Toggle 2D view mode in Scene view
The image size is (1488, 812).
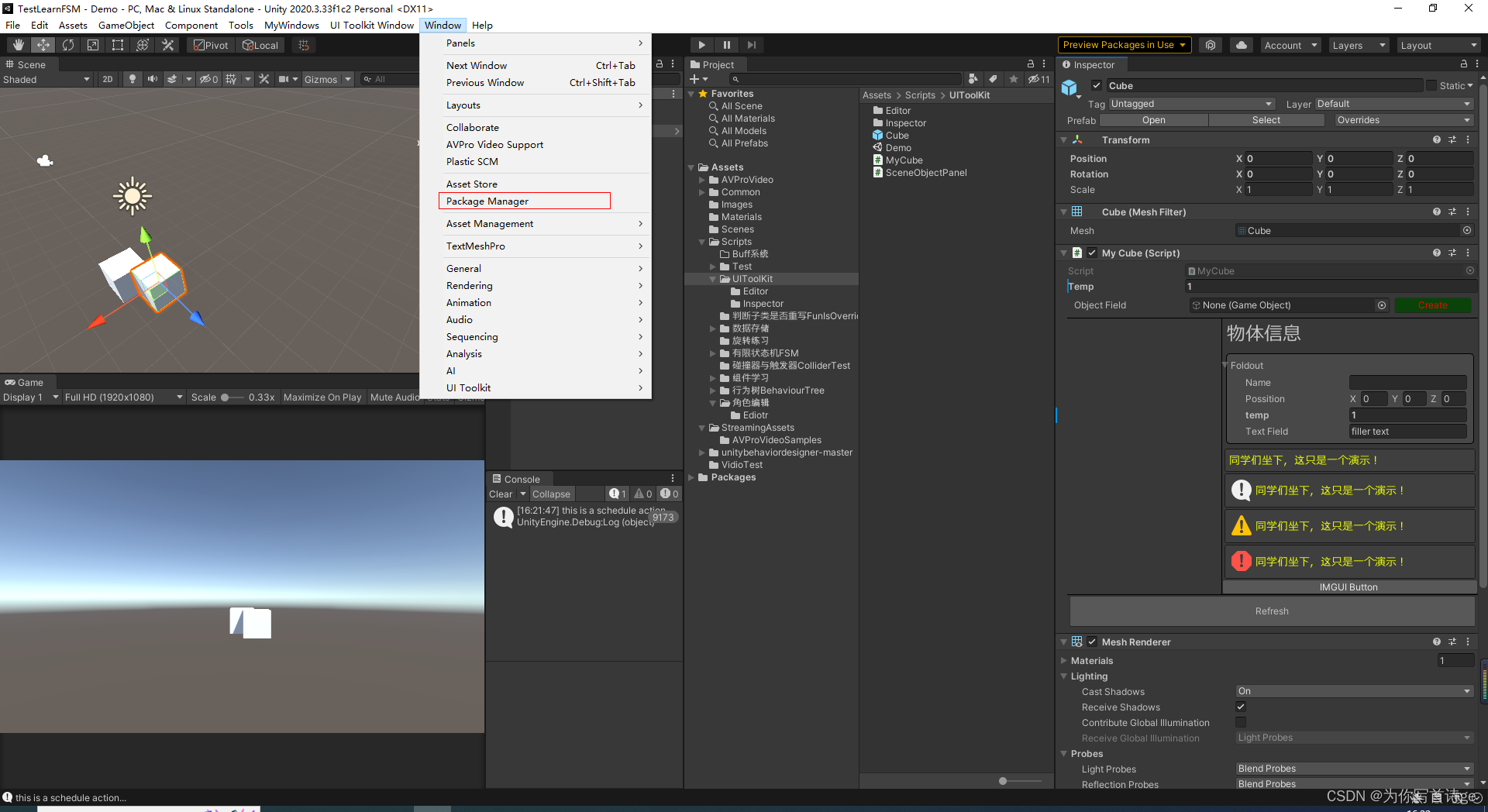107,78
